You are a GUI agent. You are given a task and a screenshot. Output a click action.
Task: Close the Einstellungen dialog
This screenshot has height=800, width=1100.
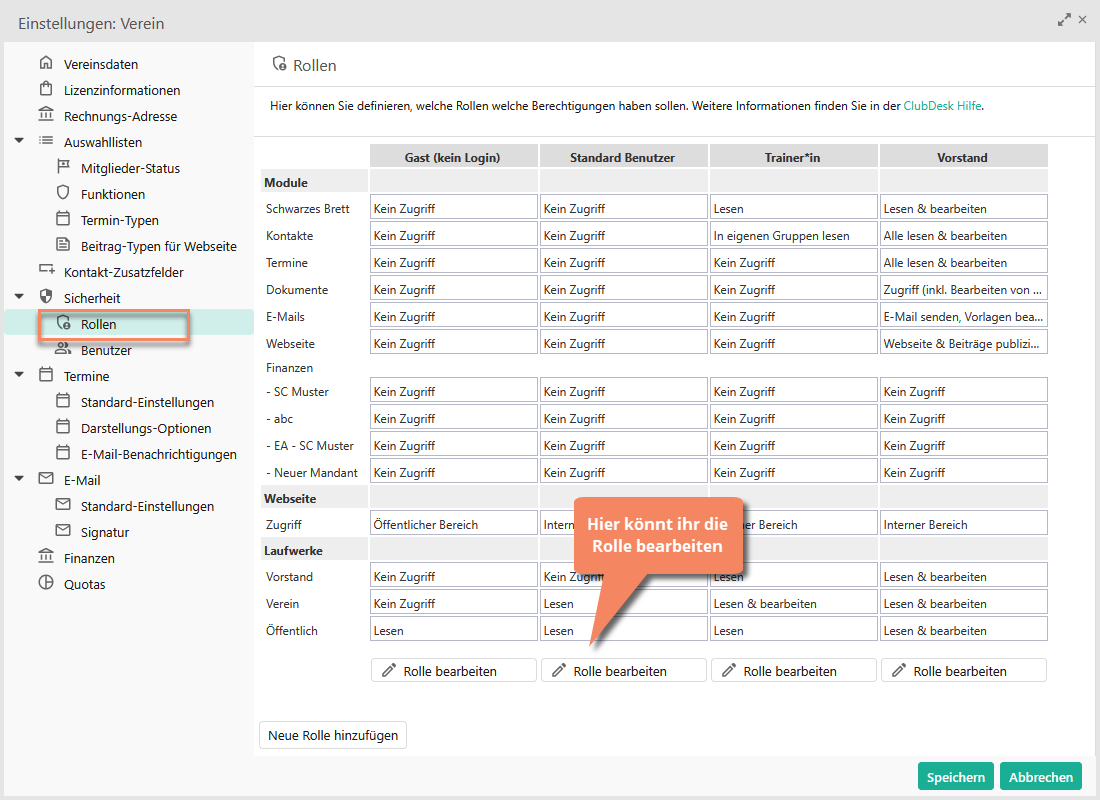[1082, 20]
